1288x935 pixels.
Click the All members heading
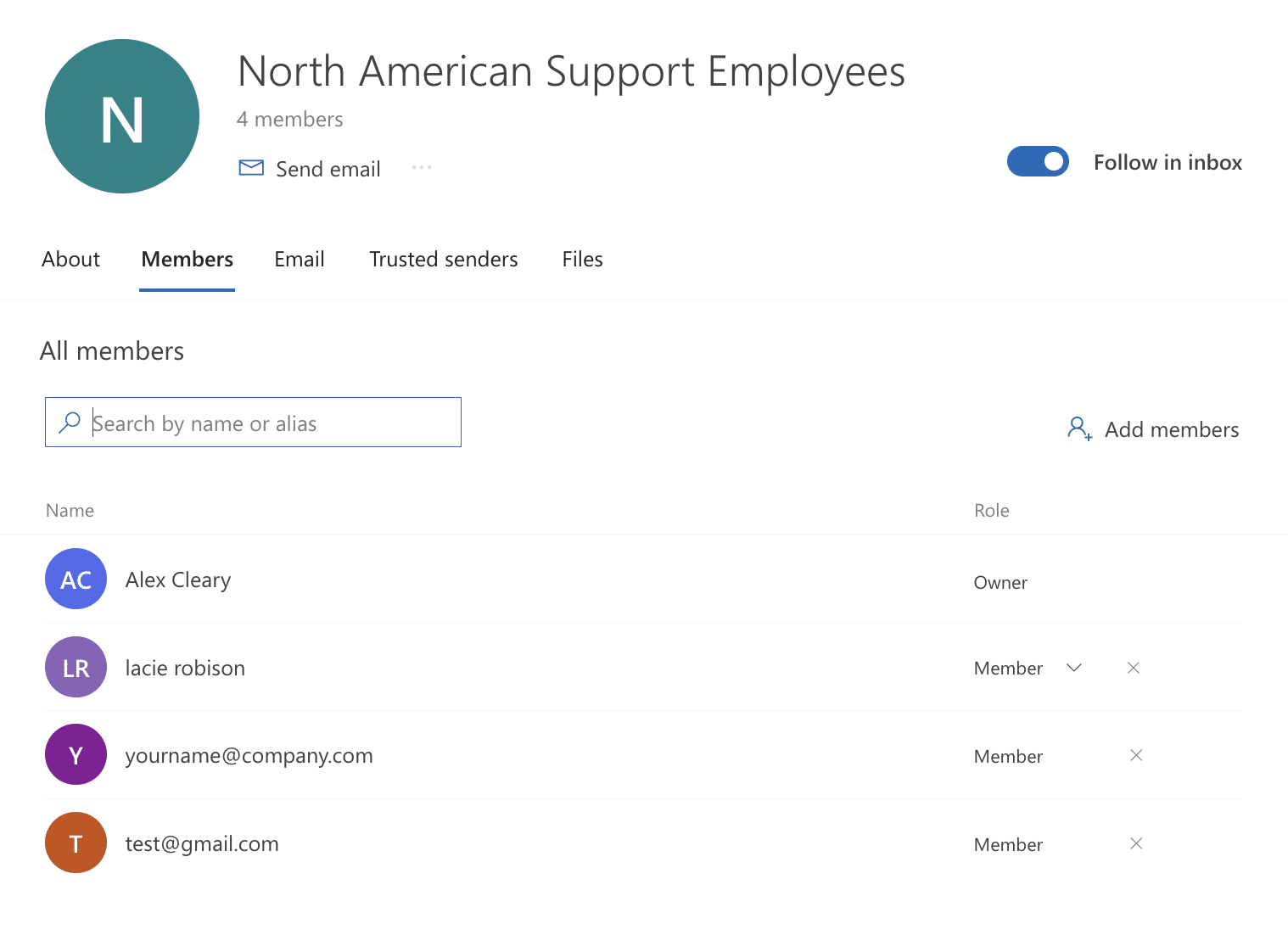coord(112,351)
